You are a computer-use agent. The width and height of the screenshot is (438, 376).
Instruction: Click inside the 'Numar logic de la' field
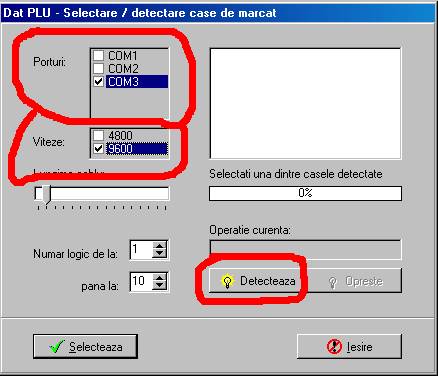click(142, 250)
